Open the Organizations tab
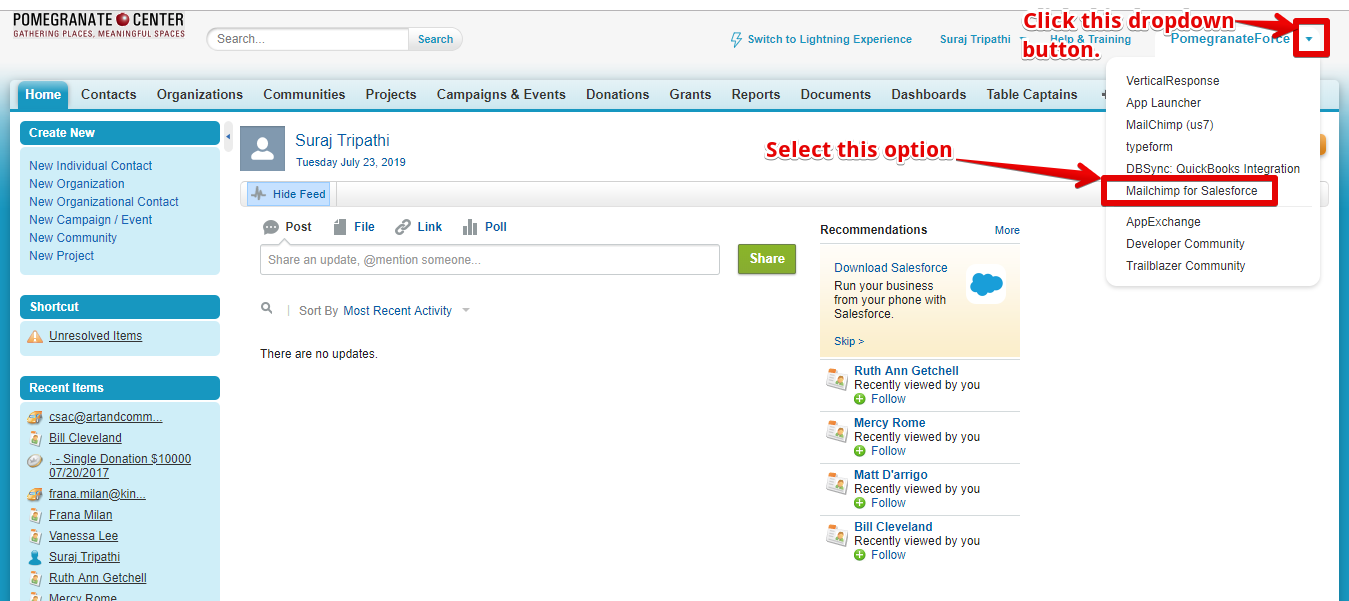The width and height of the screenshot is (1349, 601). click(x=200, y=94)
